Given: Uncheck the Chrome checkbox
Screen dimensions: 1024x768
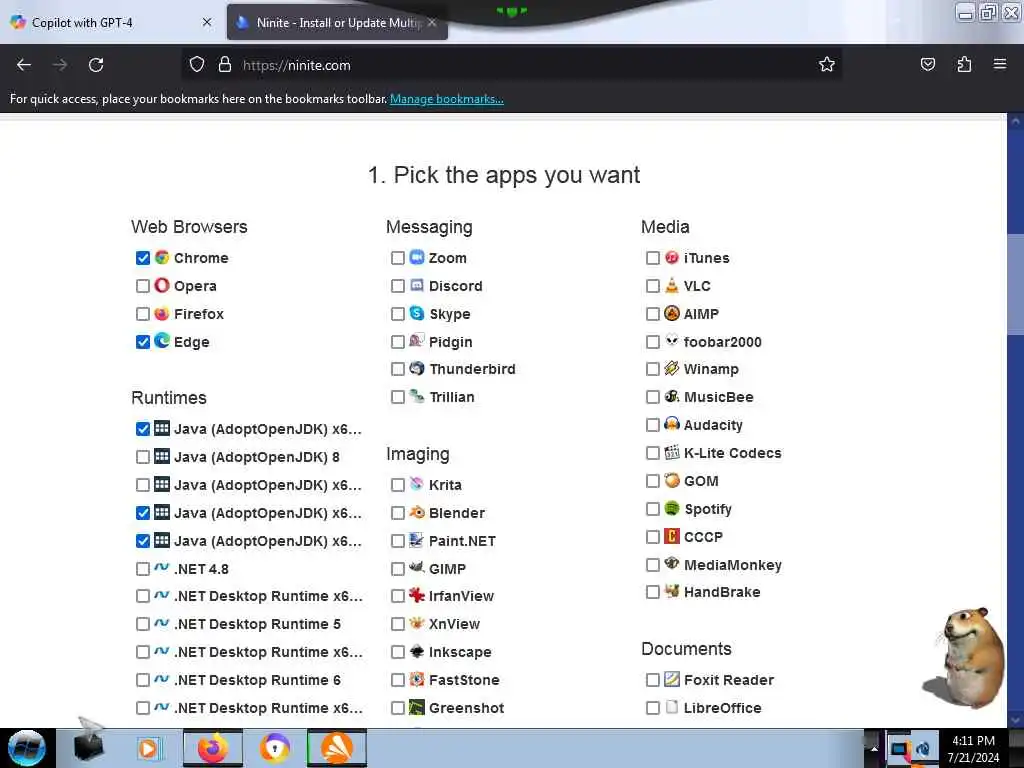Looking at the screenshot, I should [x=143, y=258].
